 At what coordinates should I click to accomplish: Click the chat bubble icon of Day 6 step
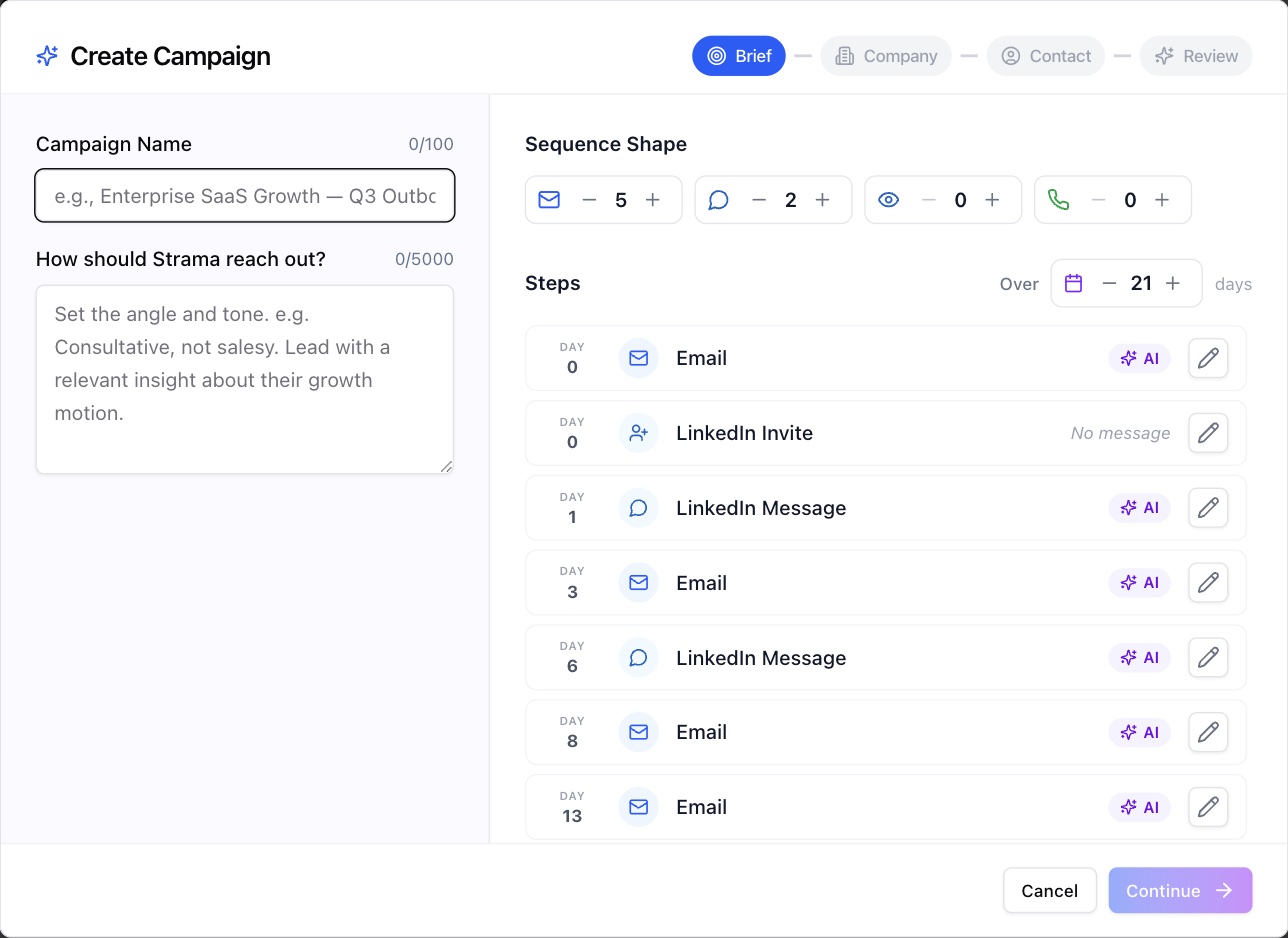pyautogui.click(x=638, y=657)
